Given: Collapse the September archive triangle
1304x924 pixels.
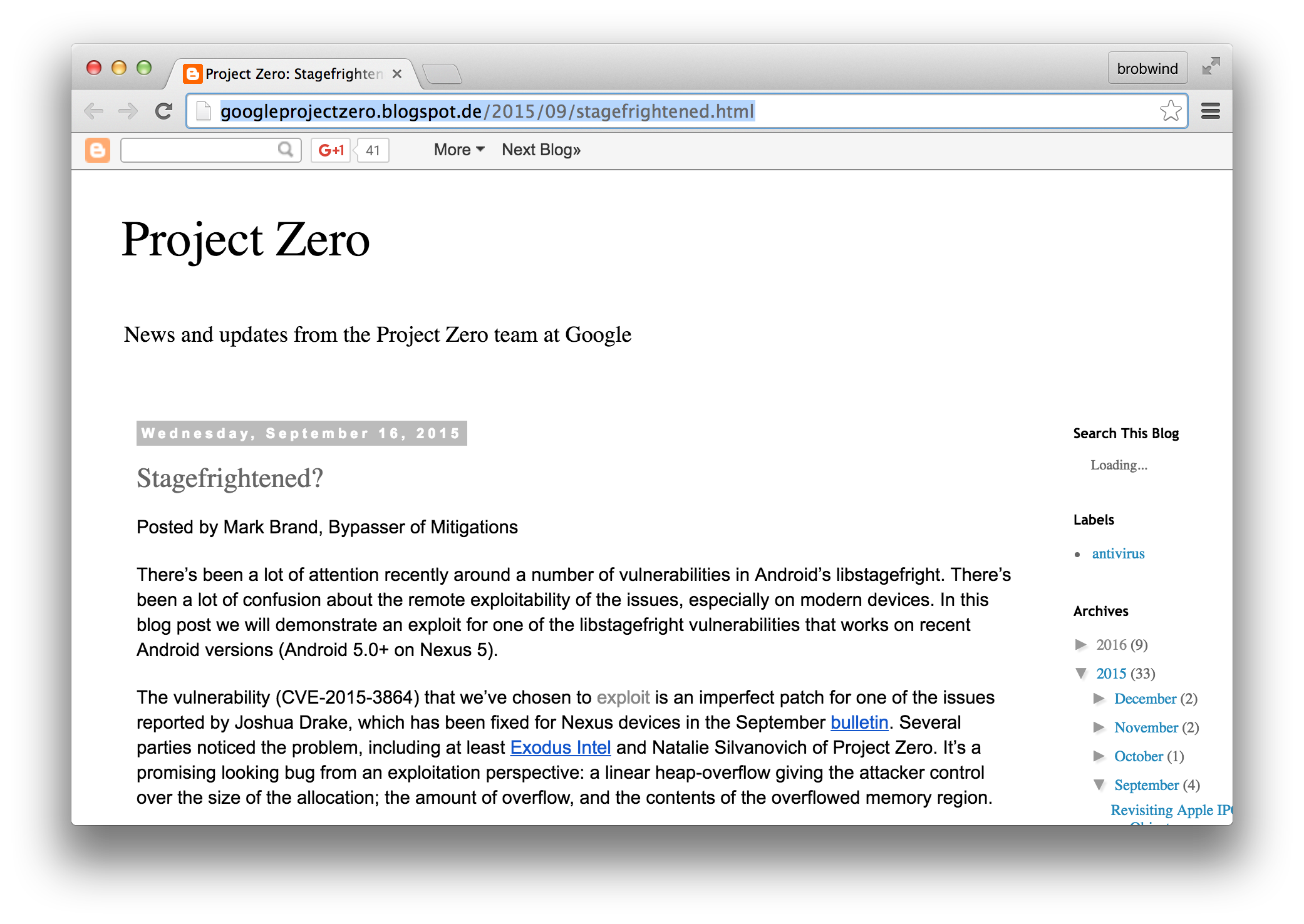Looking at the screenshot, I should coord(1099,784).
